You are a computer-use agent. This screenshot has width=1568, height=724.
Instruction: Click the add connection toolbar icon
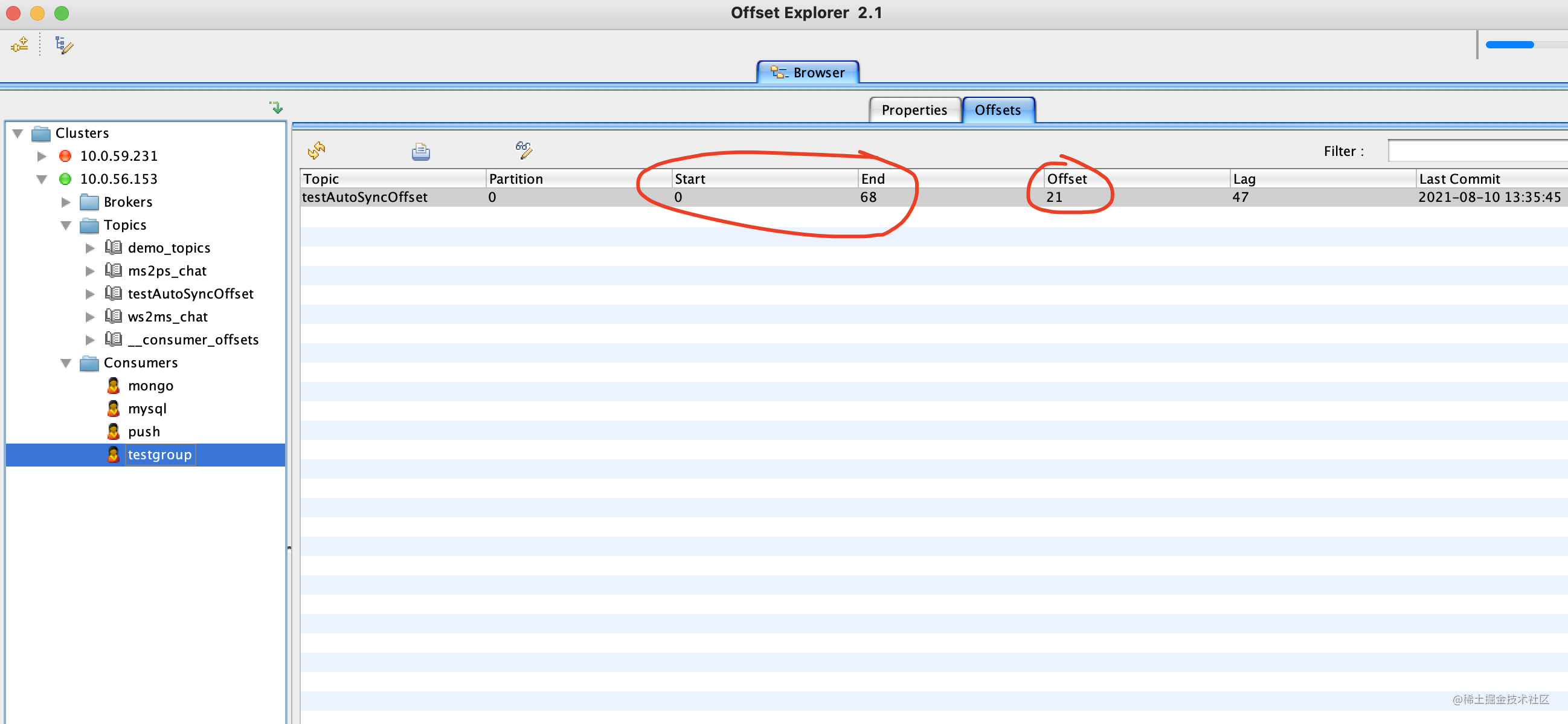pyautogui.click(x=19, y=45)
